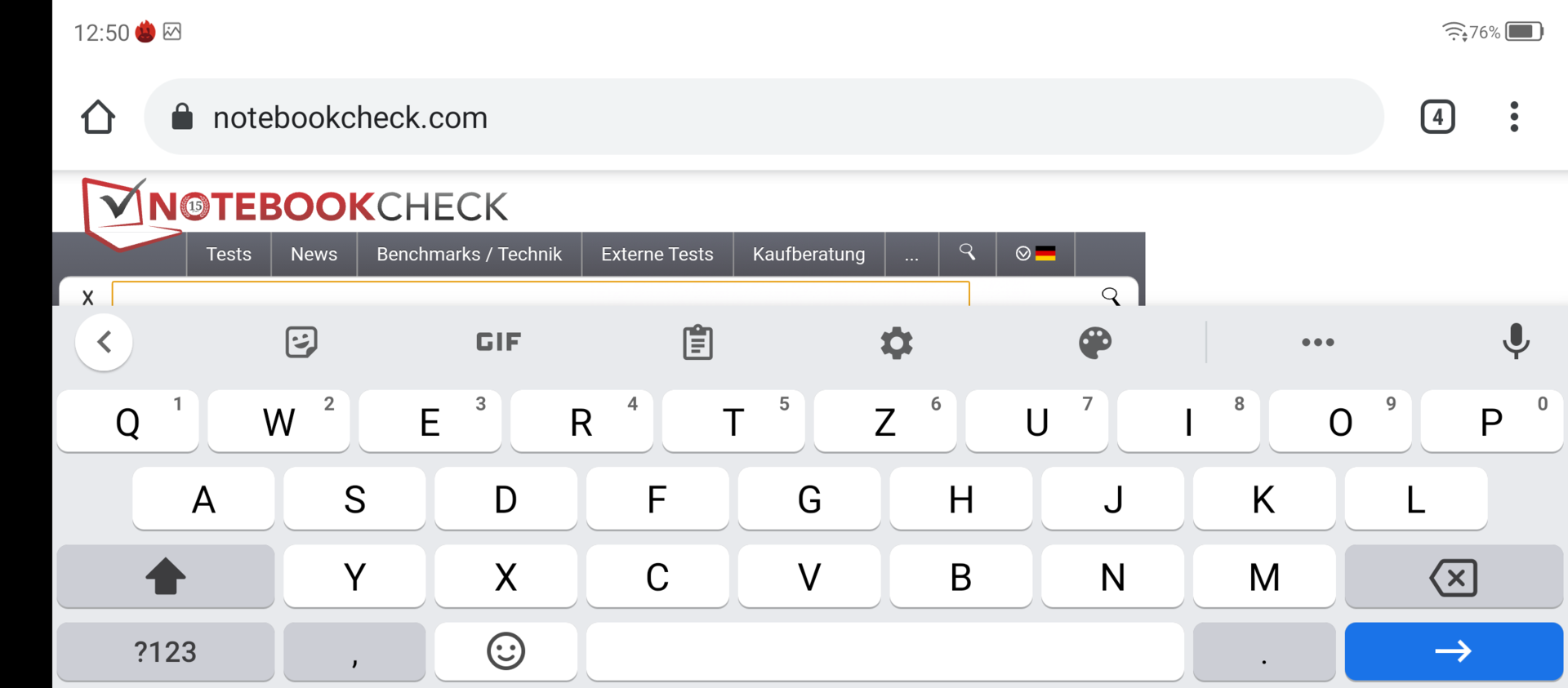Expand more keyboard options (three dots)
Image resolution: width=1568 pixels, height=688 pixels.
(1317, 342)
